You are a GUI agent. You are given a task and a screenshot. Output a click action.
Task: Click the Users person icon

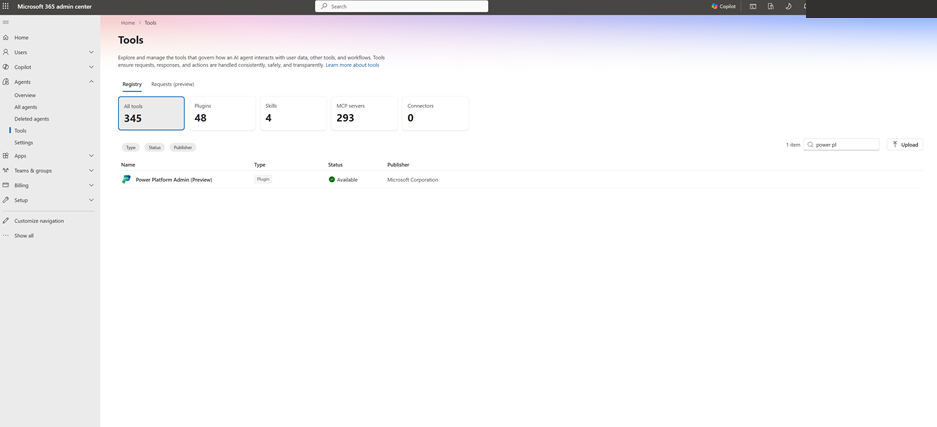pyautogui.click(x=5, y=53)
